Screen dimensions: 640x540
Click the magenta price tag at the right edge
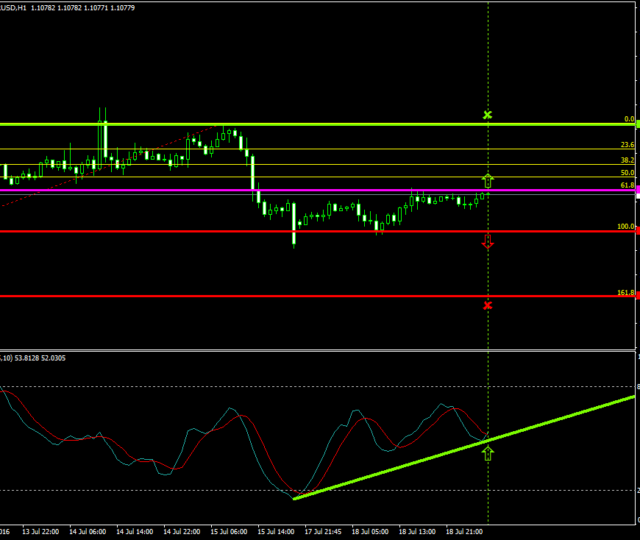pyautogui.click(x=636, y=189)
